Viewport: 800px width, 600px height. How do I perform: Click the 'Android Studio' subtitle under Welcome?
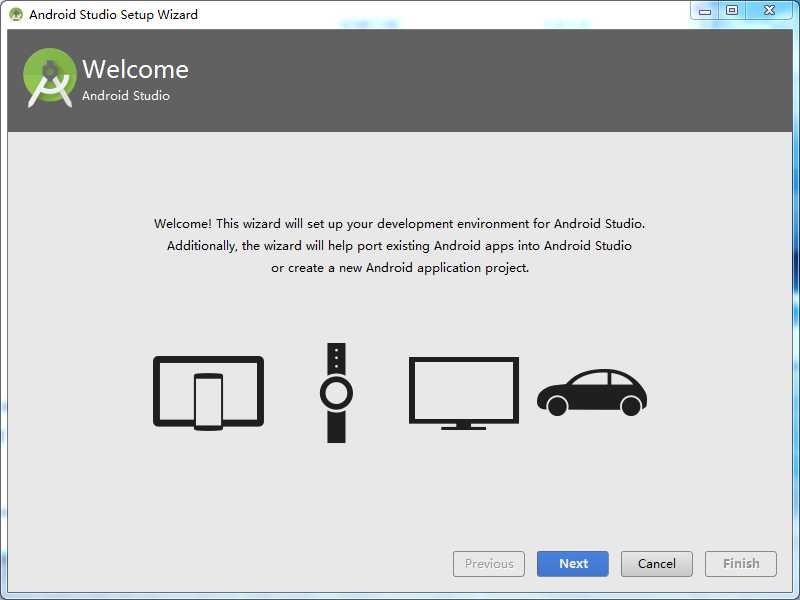(x=126, y=95)
